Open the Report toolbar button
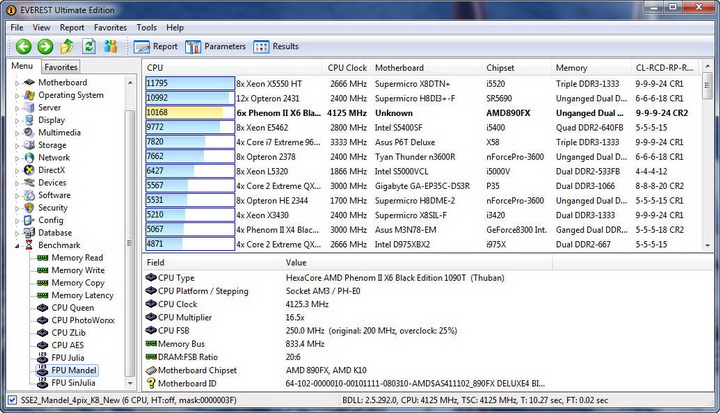The height and width of the screenshot is (413, 720). 155,46
